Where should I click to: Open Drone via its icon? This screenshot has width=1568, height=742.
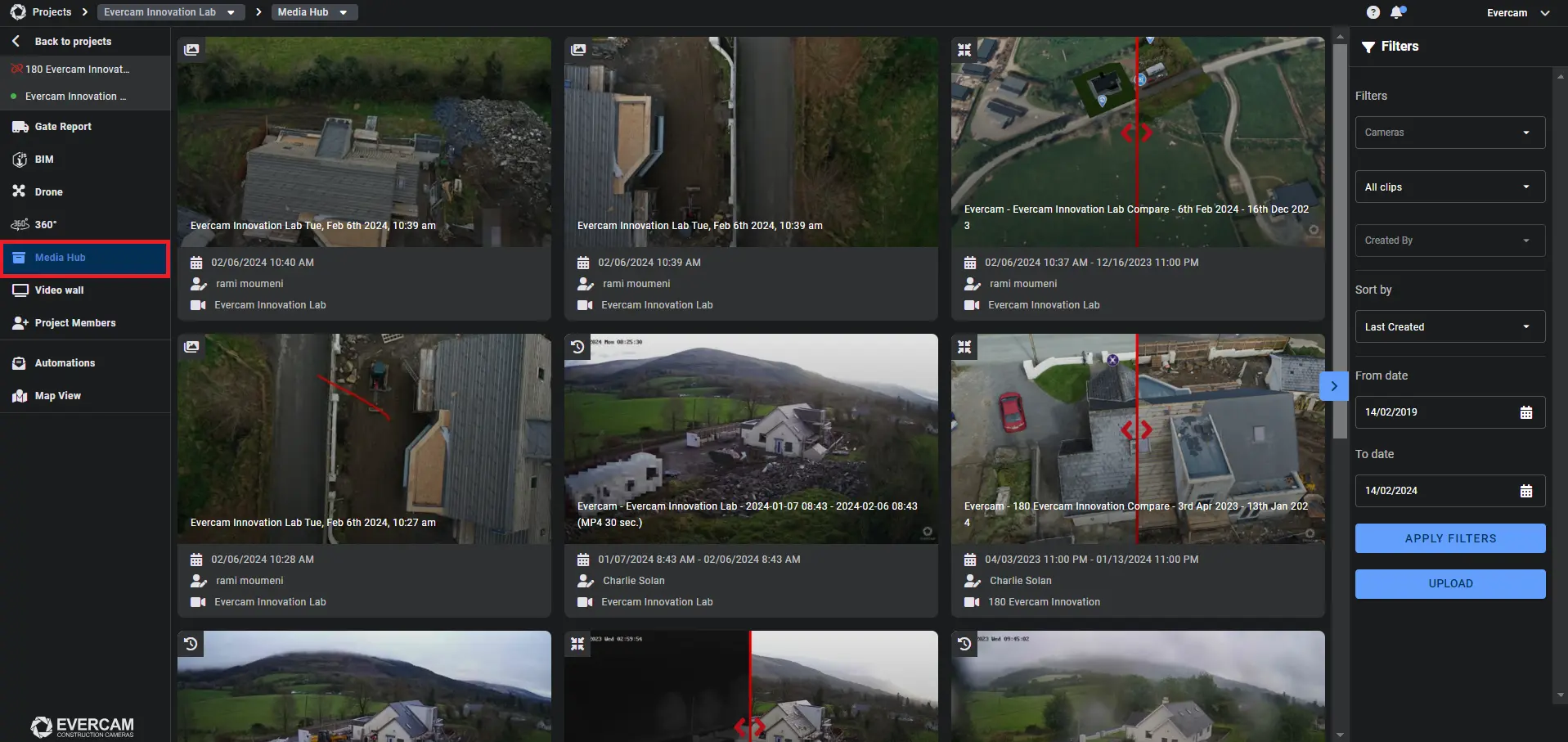click(x=20, y=191)
